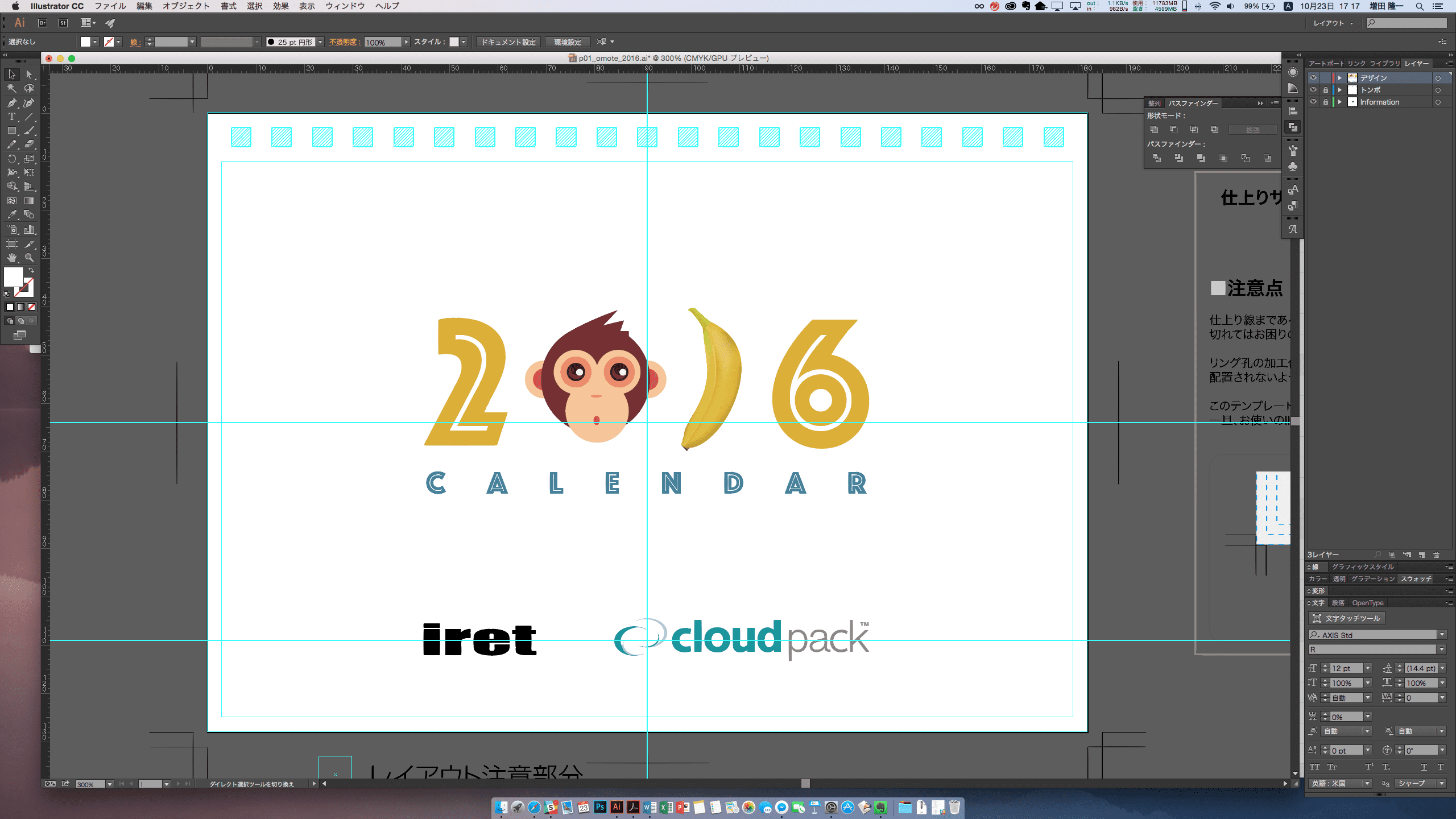The image size is (1456, 819).
Task: Click the white fill color swatch in toolbox
Action: [x=14, y=278]
